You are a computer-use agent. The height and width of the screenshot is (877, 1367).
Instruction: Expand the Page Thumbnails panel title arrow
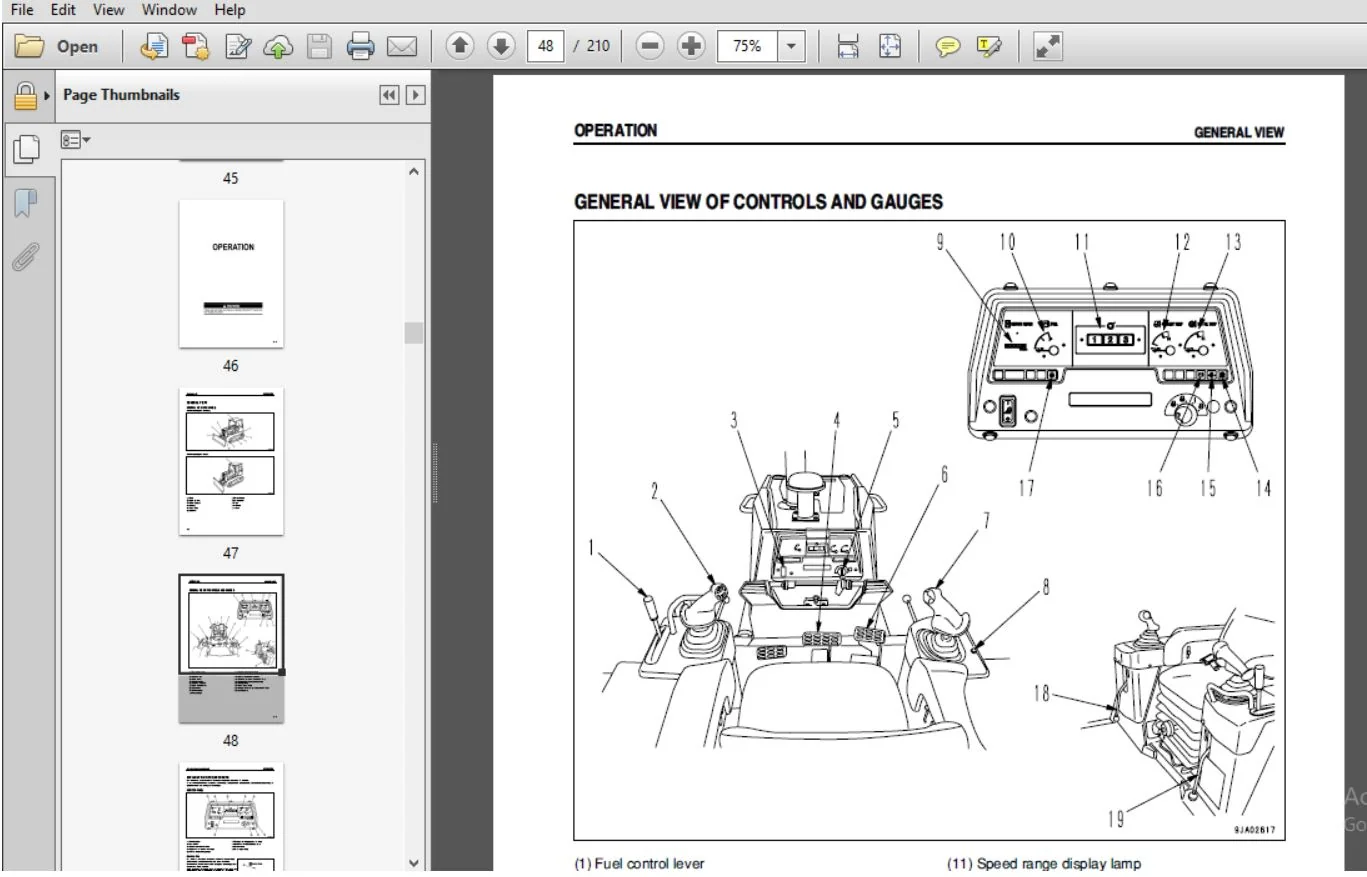tap(47, 96)
